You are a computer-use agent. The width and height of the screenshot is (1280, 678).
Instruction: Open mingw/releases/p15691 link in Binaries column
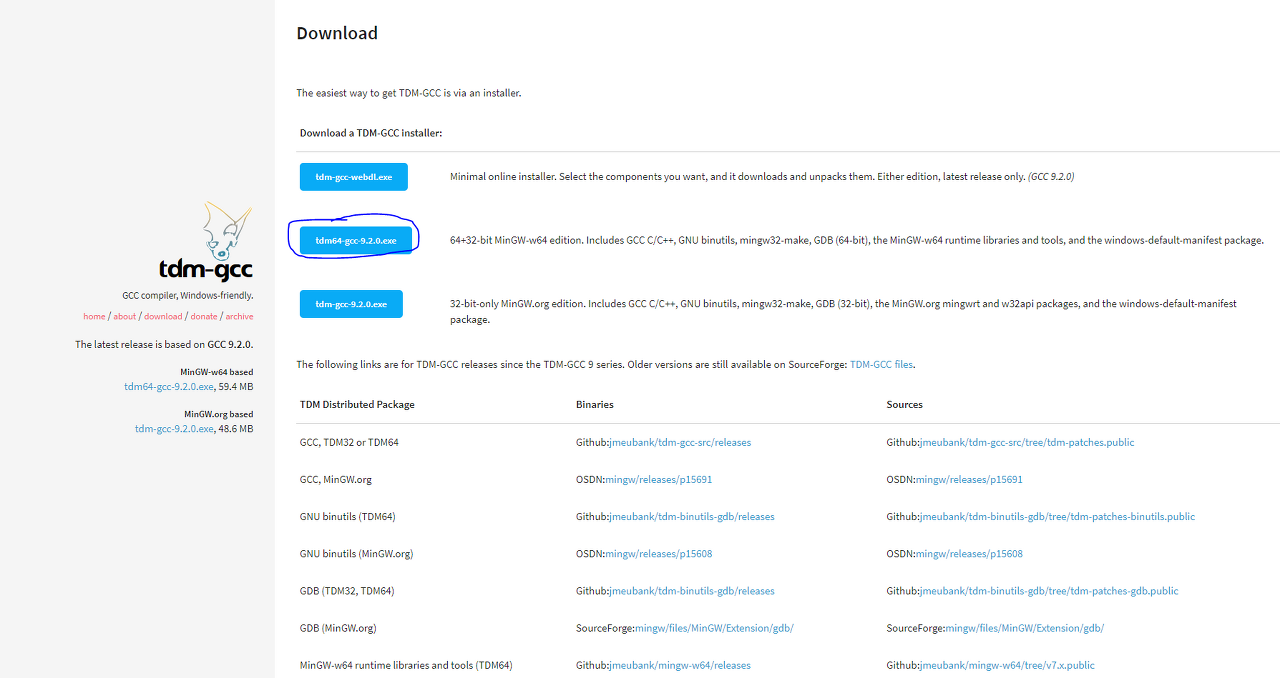(x=658, y=479)
